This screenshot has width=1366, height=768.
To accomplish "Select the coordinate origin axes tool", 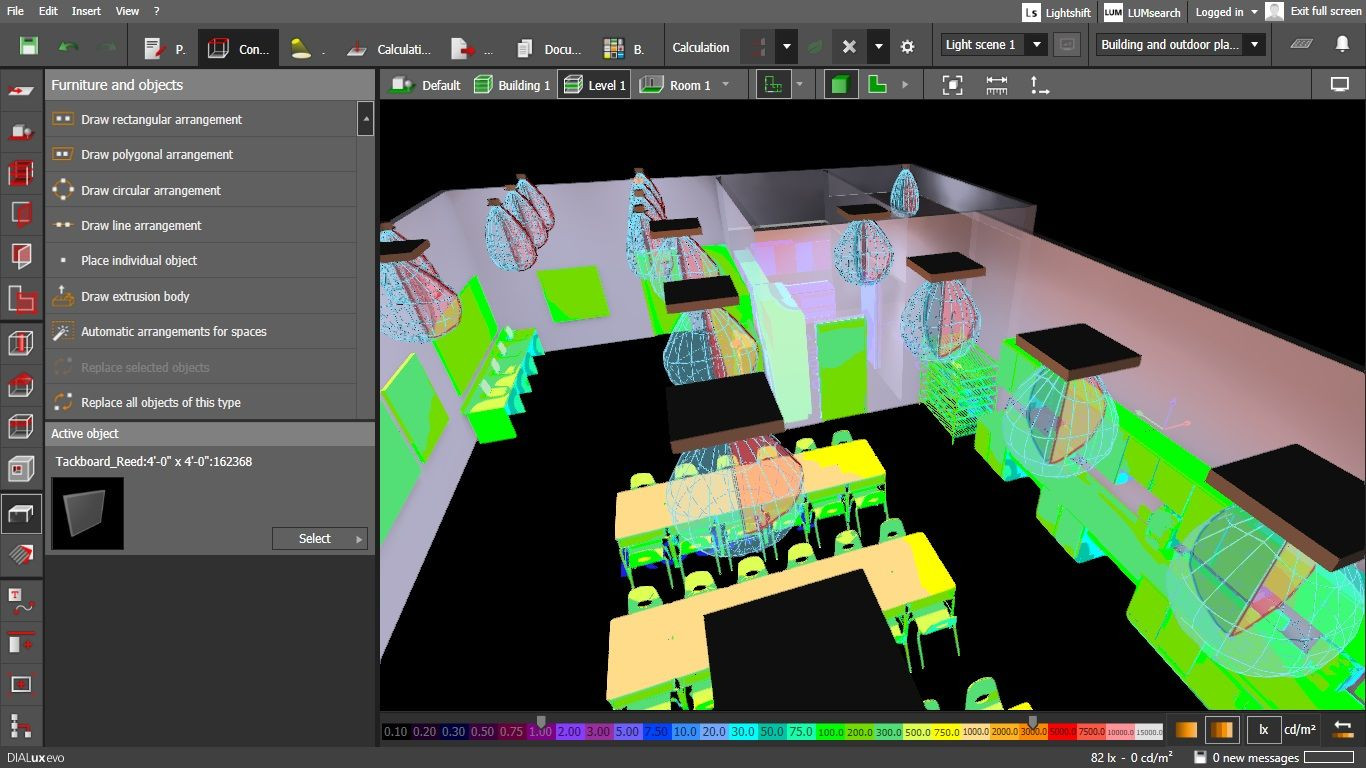I will (x=1040, y=85).
